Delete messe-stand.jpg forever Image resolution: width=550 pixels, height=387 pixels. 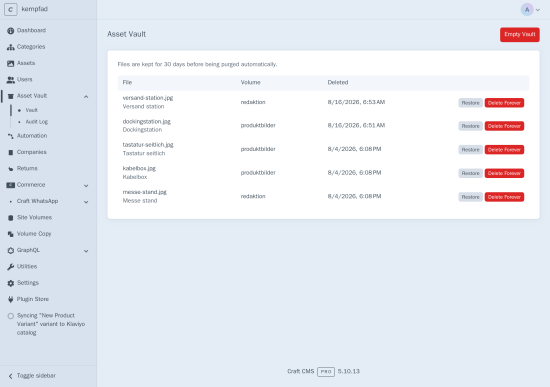pyautogui.click(x=504, y=197)
